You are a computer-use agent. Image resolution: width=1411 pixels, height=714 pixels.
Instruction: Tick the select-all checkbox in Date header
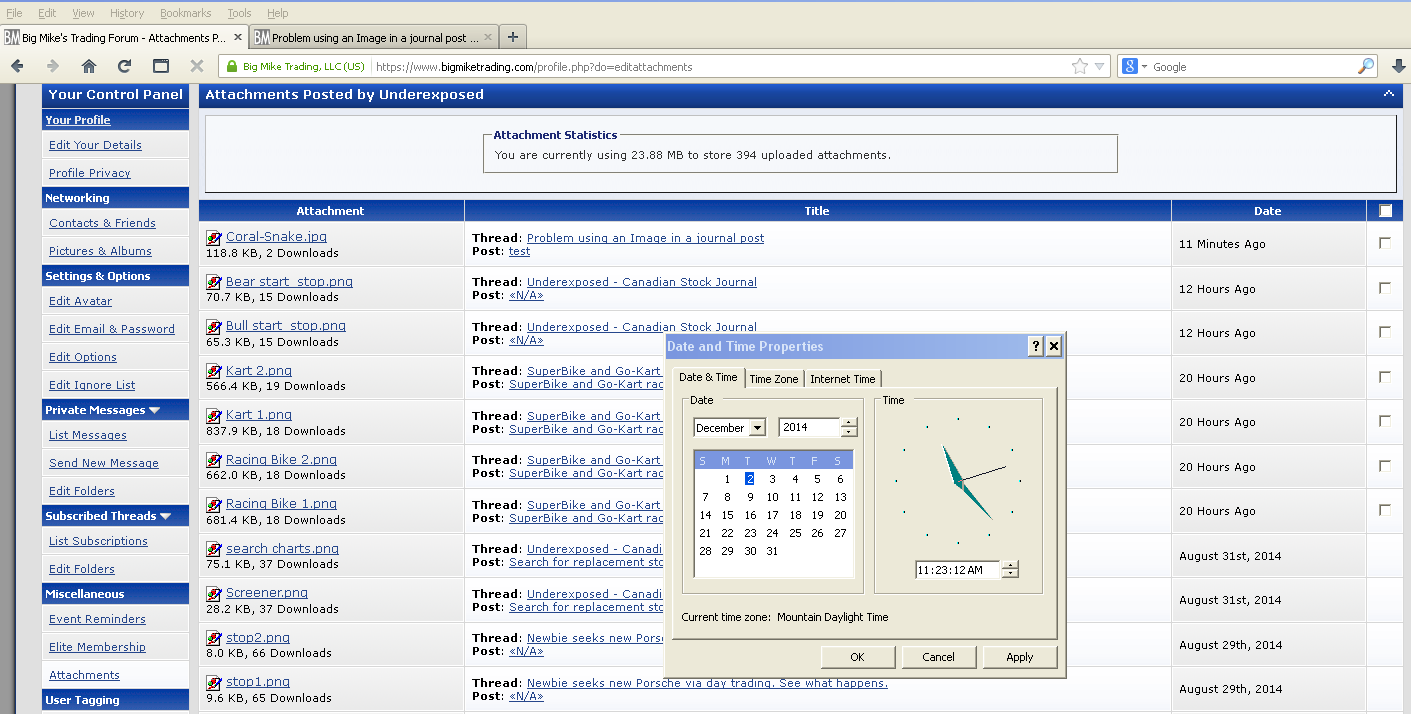(1385, 210)
